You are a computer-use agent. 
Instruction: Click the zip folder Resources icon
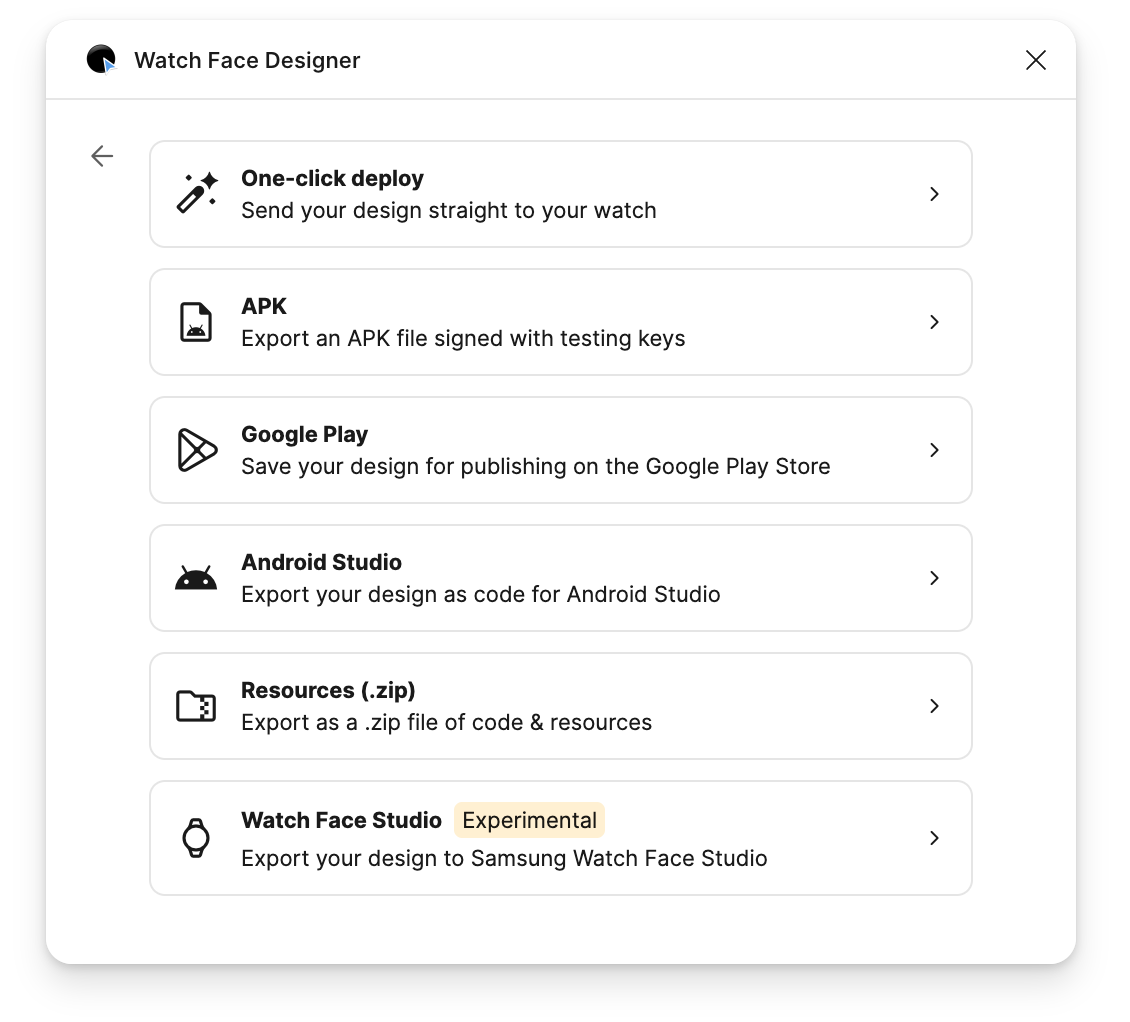pyautogui.click(x=196, y=706)
